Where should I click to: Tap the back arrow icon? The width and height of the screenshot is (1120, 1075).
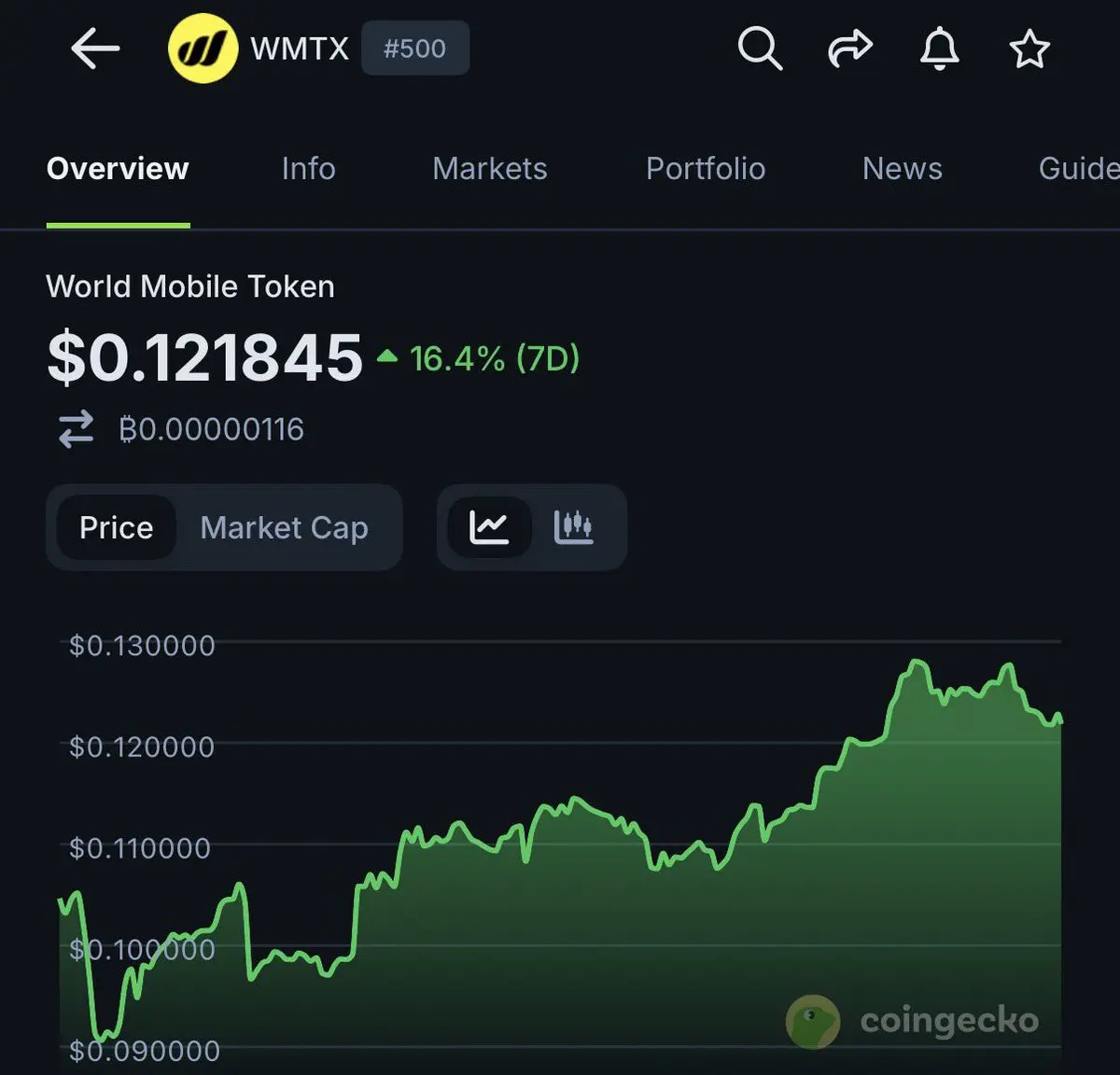(x=95, y=49)
